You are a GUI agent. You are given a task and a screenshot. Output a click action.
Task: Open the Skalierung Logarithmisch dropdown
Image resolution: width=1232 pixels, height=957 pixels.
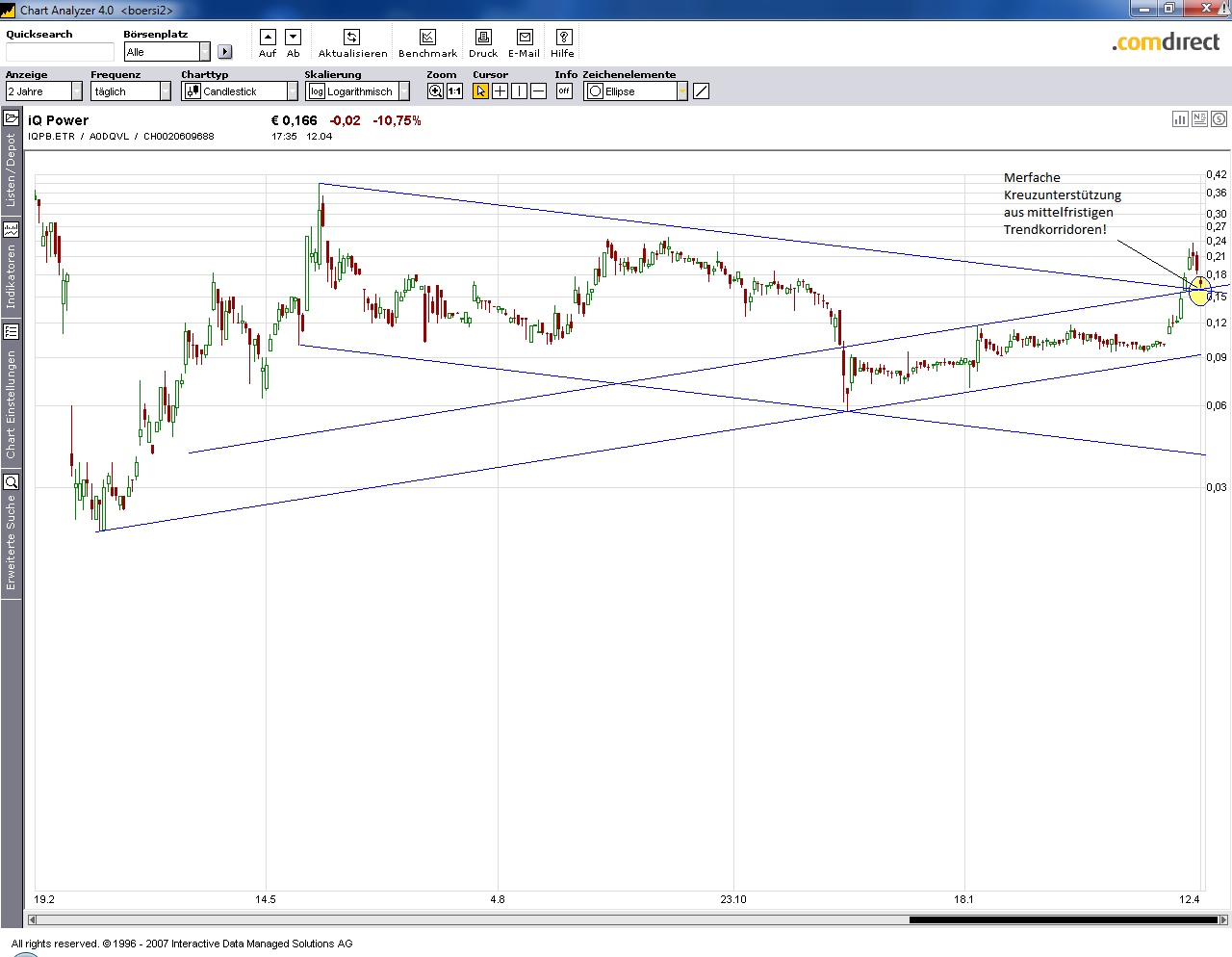pos(403,91)
